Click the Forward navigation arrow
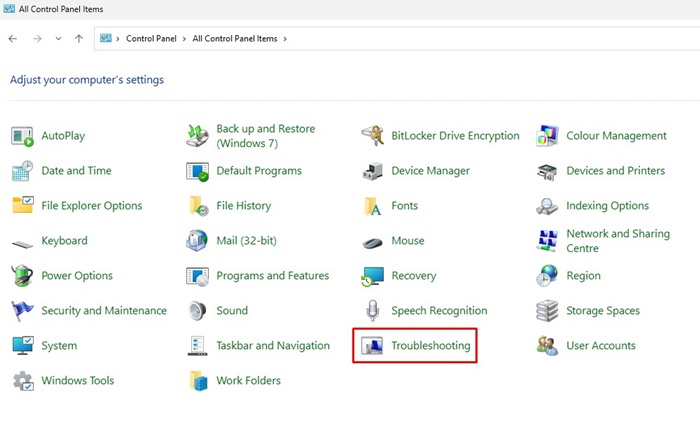700x431 pixels. coord(37,39)
